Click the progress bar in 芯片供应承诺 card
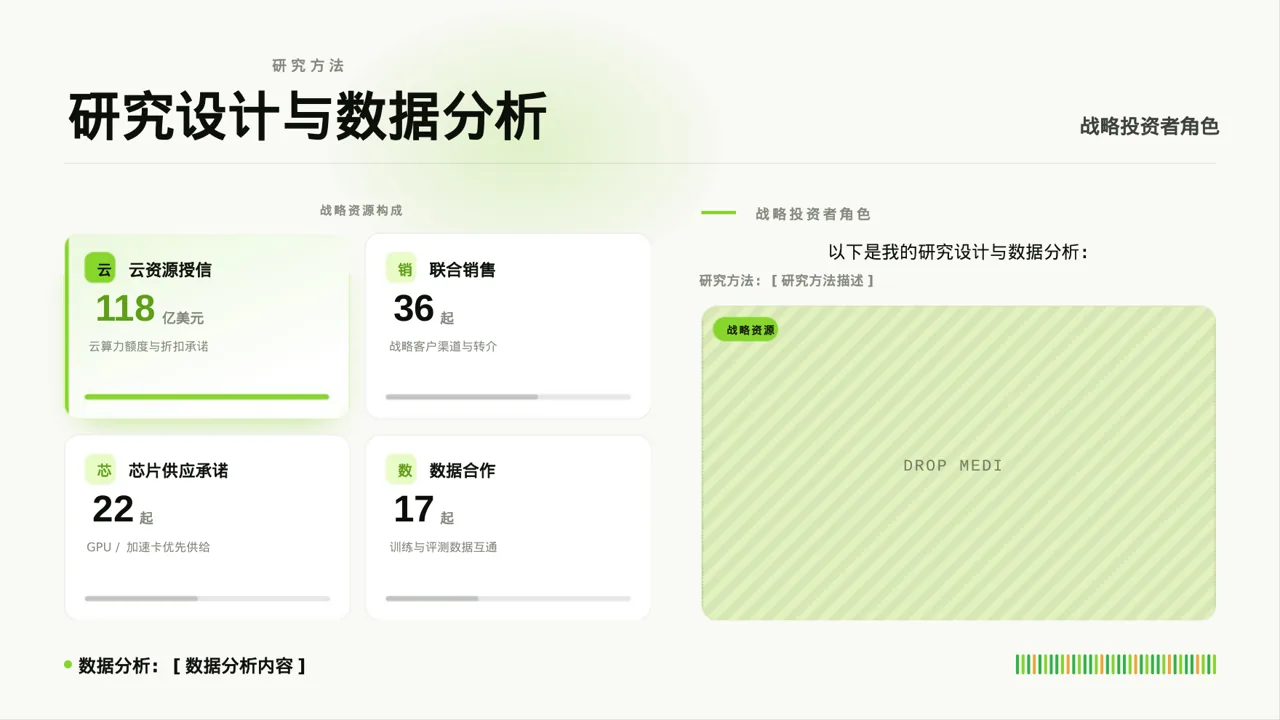The height and width of the screenshot is (720, 1280). [x=207, y=598]
